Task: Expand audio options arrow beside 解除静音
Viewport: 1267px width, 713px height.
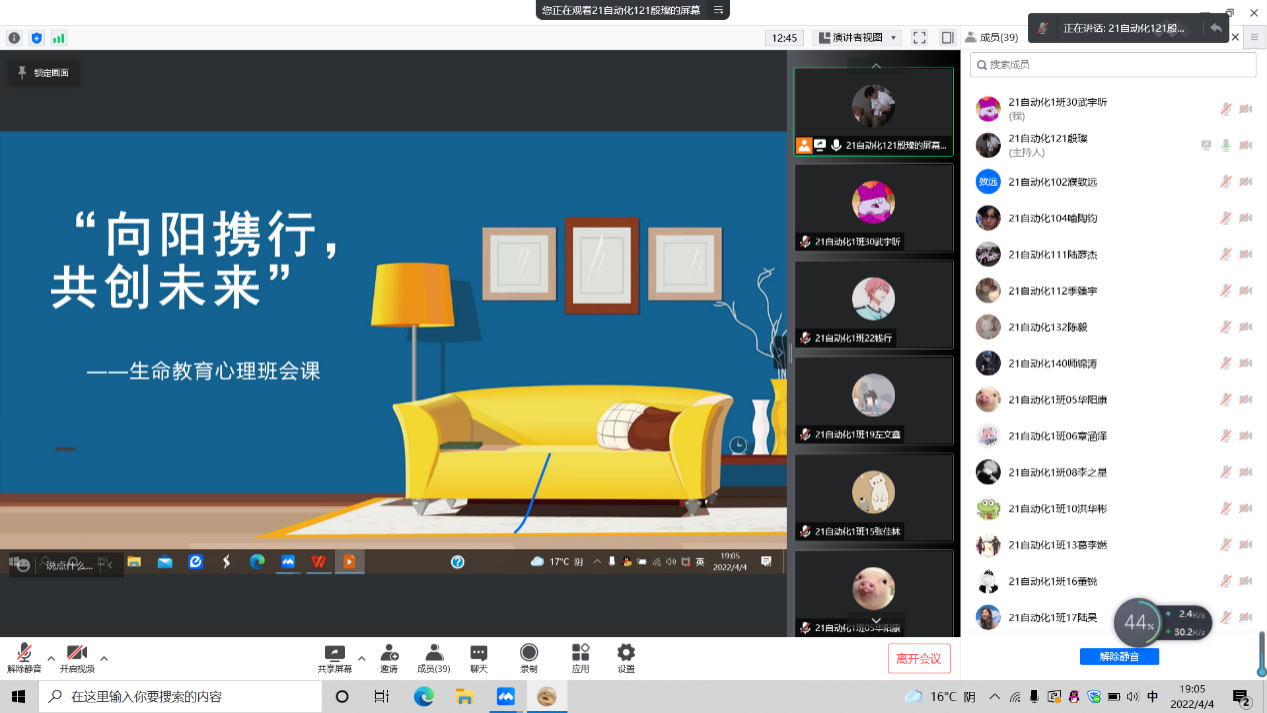Action: coord(50,659)
